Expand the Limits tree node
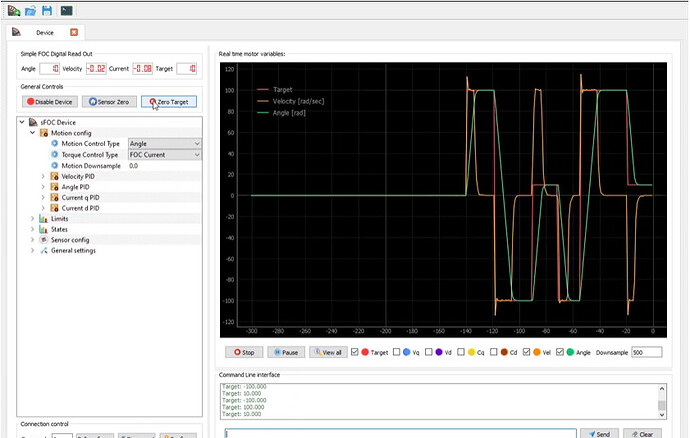Screen dimensions: 690x438 point(33,218)
